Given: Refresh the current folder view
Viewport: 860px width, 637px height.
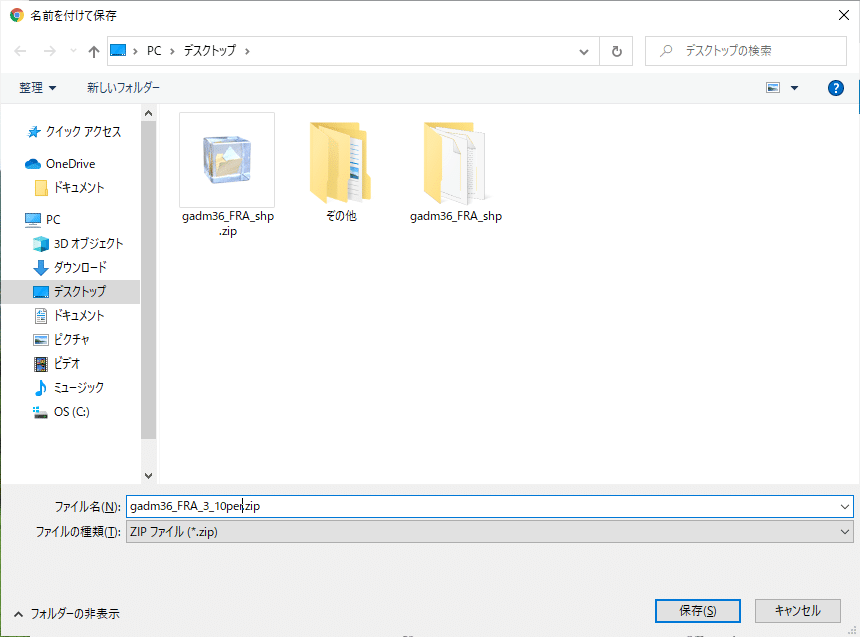Looking at the screenshot, I should click(x=616, y=51).
